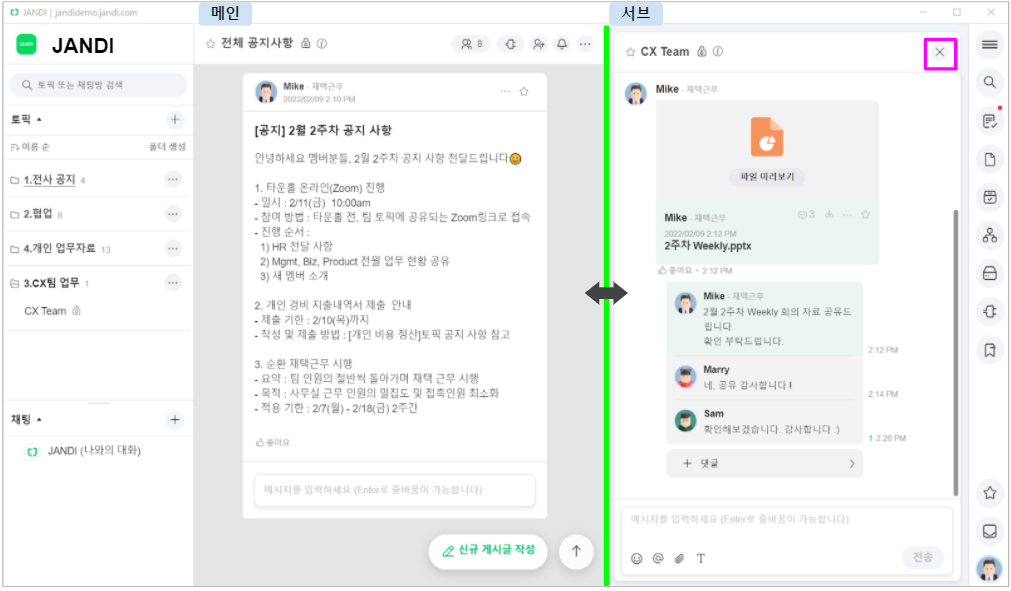1011x591 pixels.
Task: Click 신규 게시글 작성 button
Action: tap(488, 550)
